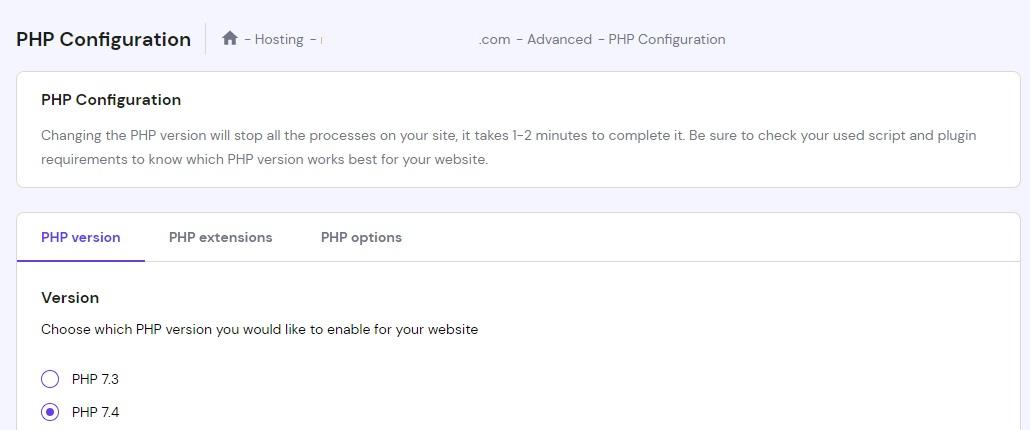Click the large PHP Configuration page title
1030x430 pixels.
103,40
